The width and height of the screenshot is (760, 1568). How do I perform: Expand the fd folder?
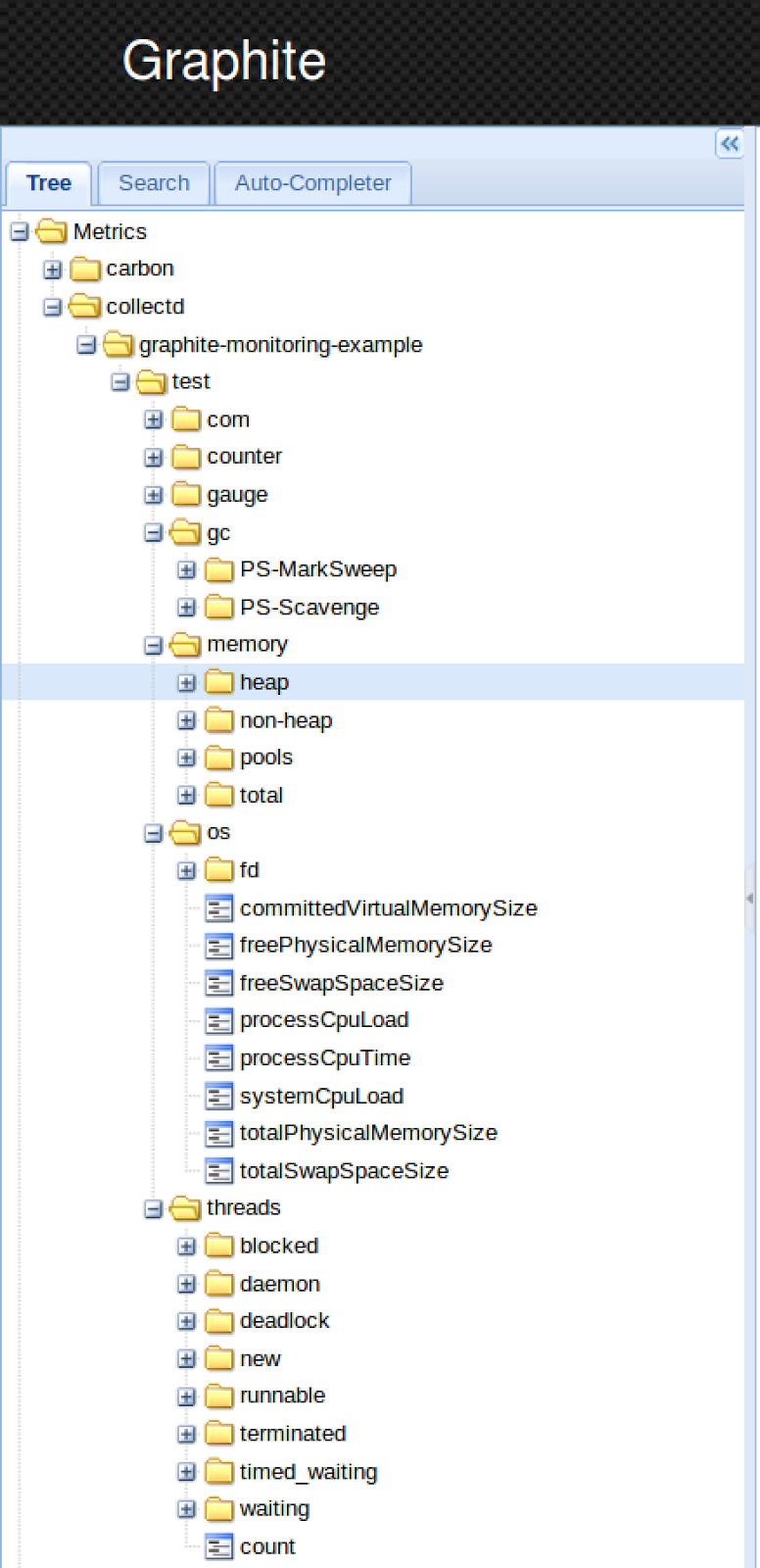(x=187, y=871)
